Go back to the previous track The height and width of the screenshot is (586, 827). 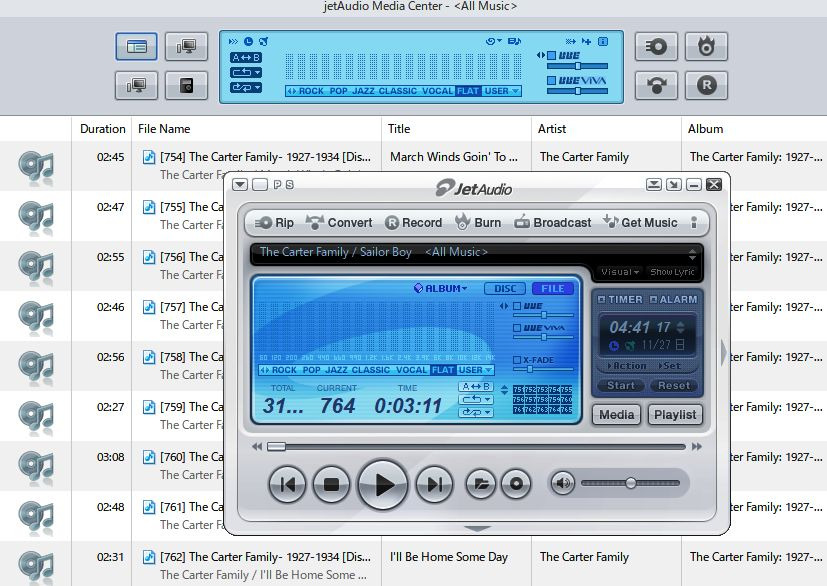pos(287,485)
